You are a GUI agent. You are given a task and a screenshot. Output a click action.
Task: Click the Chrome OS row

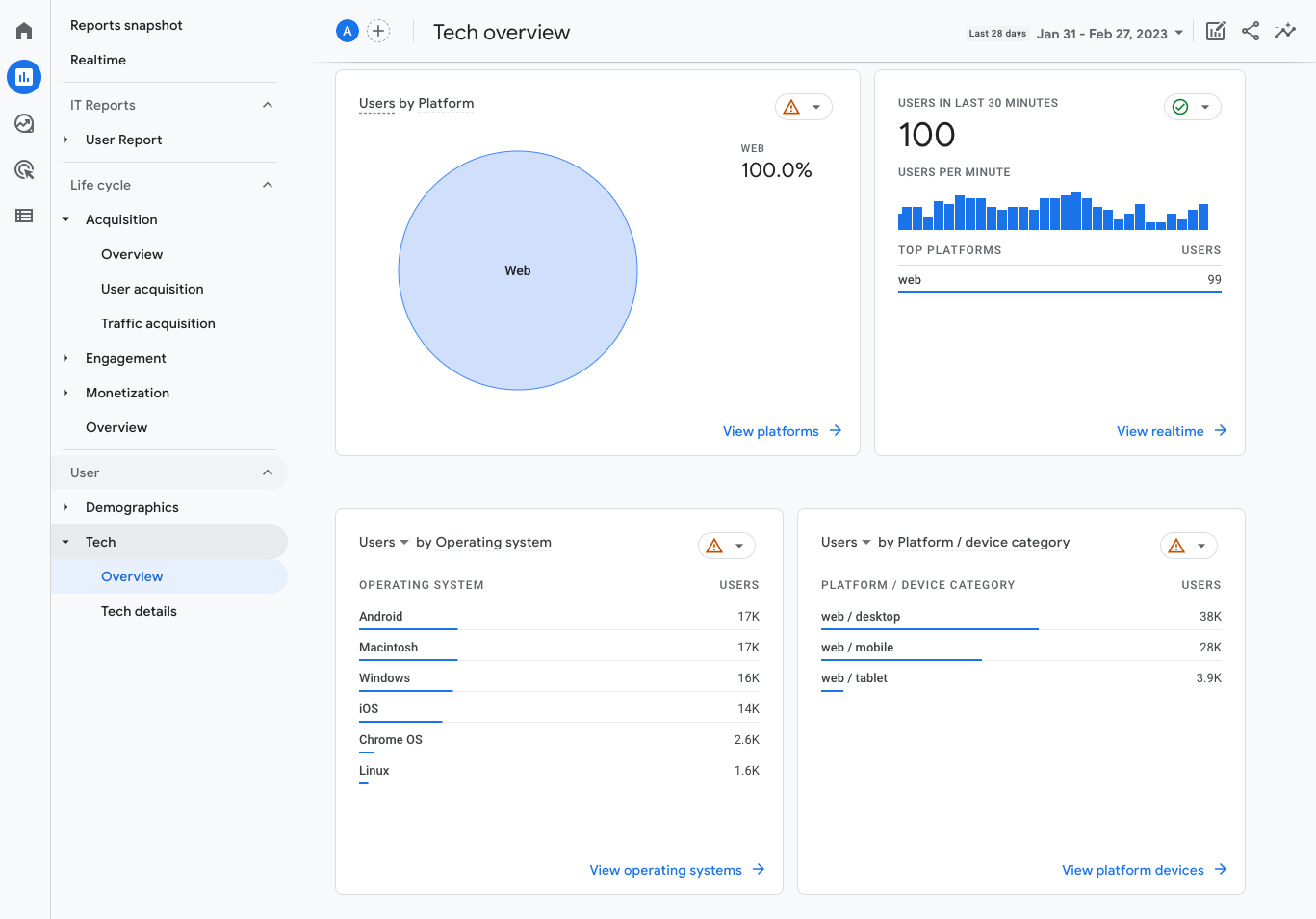click(x=558, y=739)
